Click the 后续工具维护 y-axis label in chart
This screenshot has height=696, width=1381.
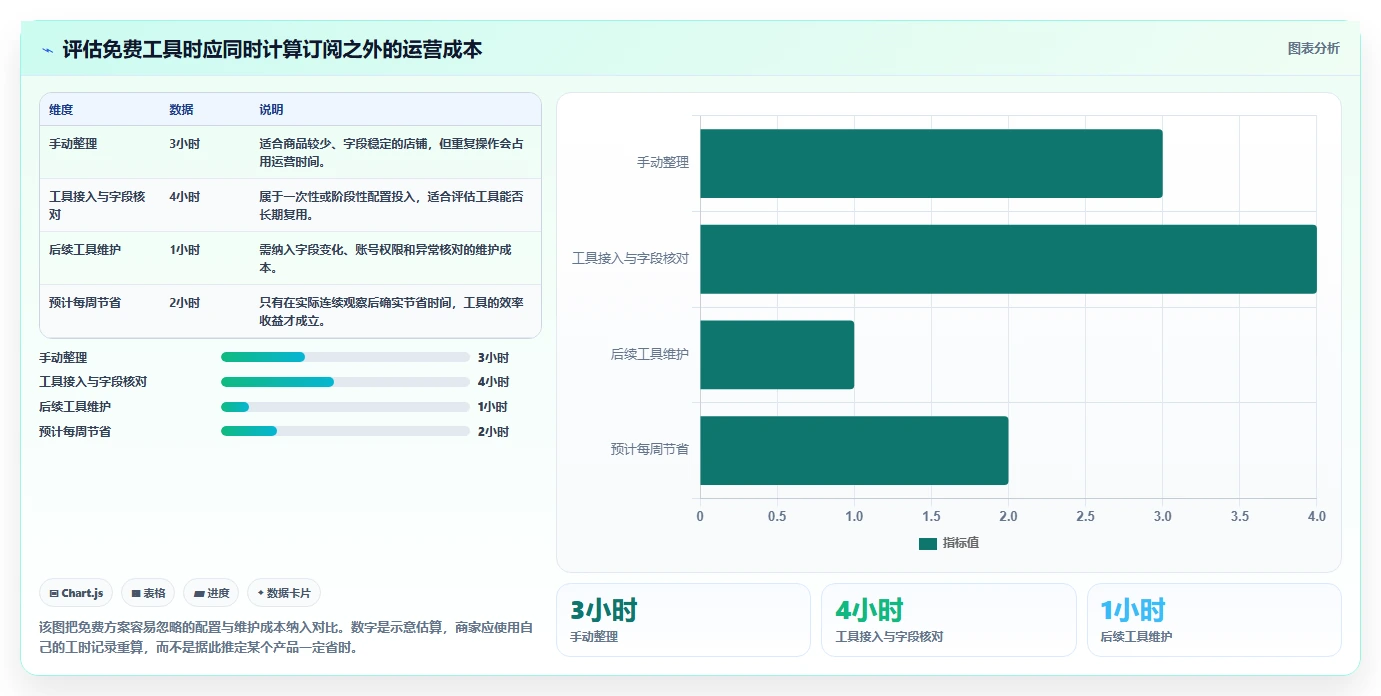click(x=650, y=354)
